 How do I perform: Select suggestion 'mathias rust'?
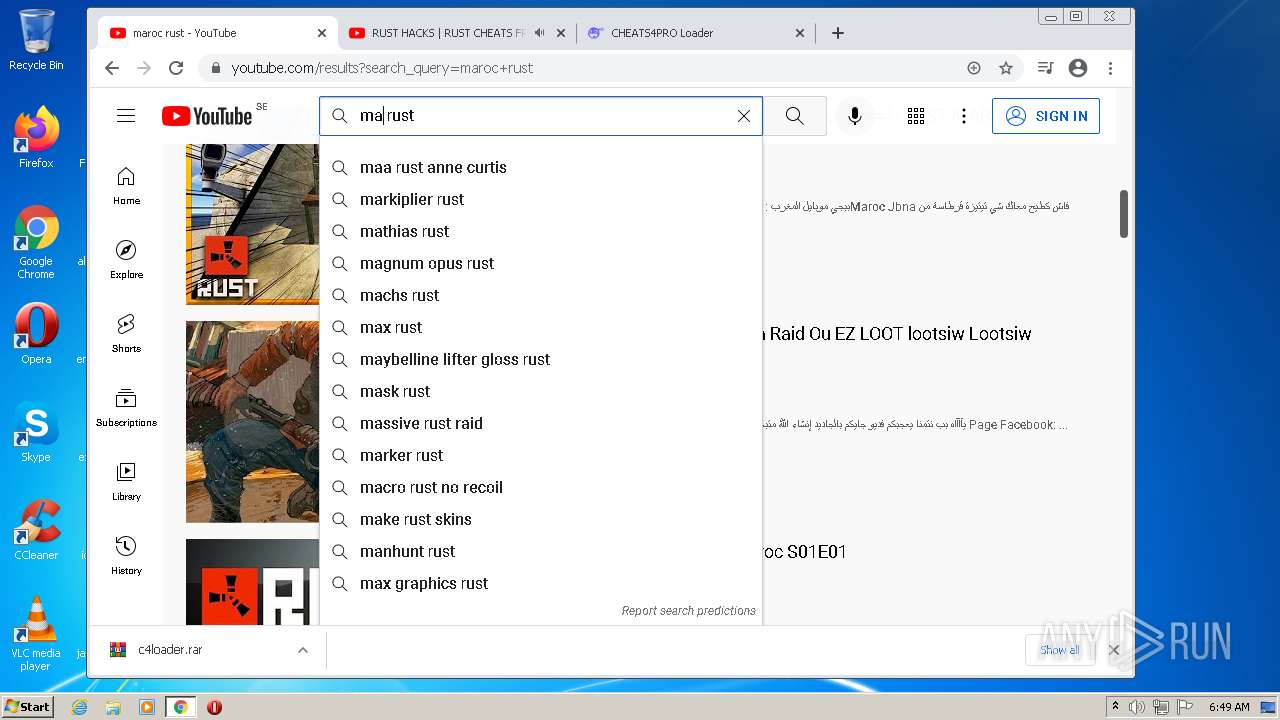point(541,232)
